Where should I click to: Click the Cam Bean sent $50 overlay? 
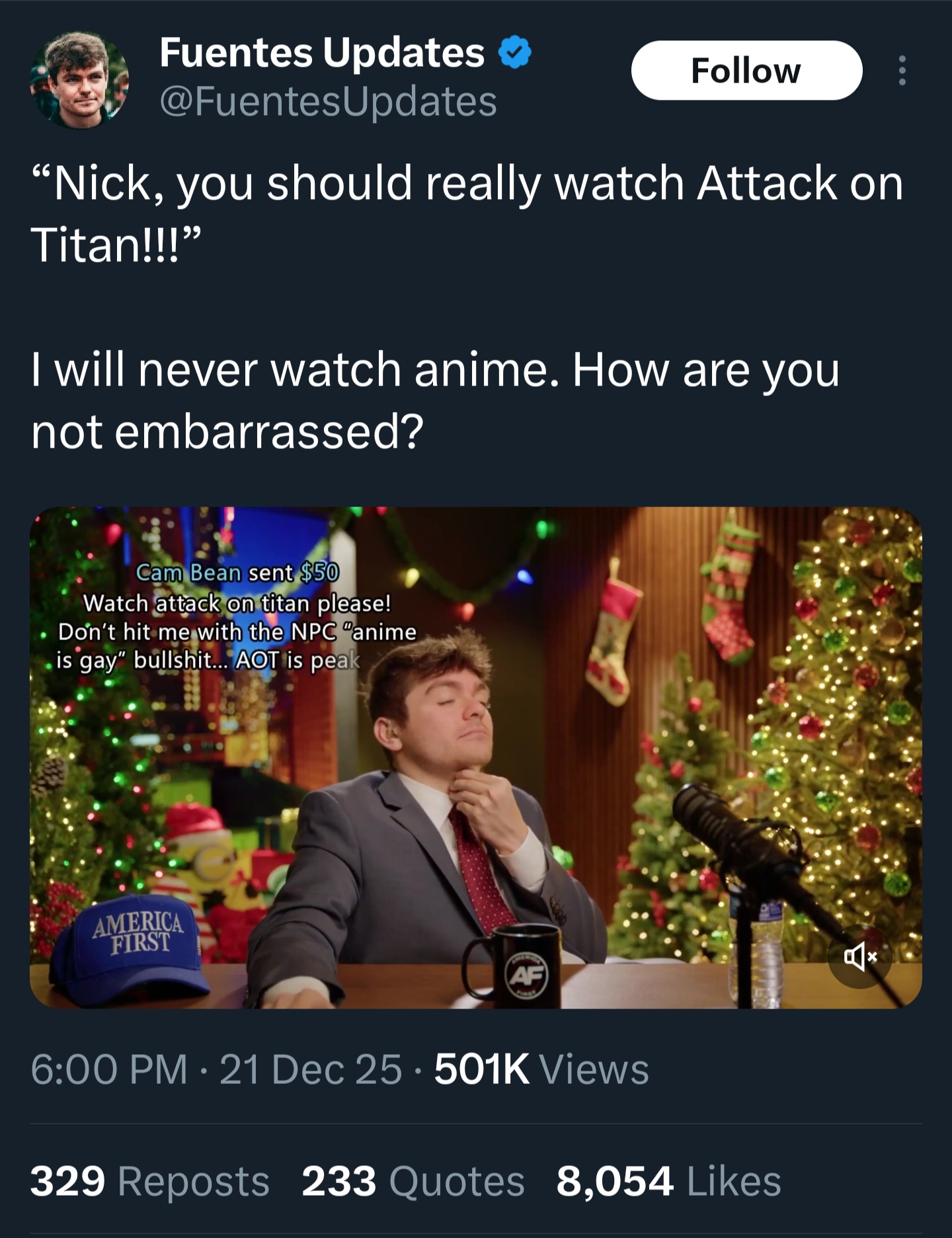(x=237, y=573)
